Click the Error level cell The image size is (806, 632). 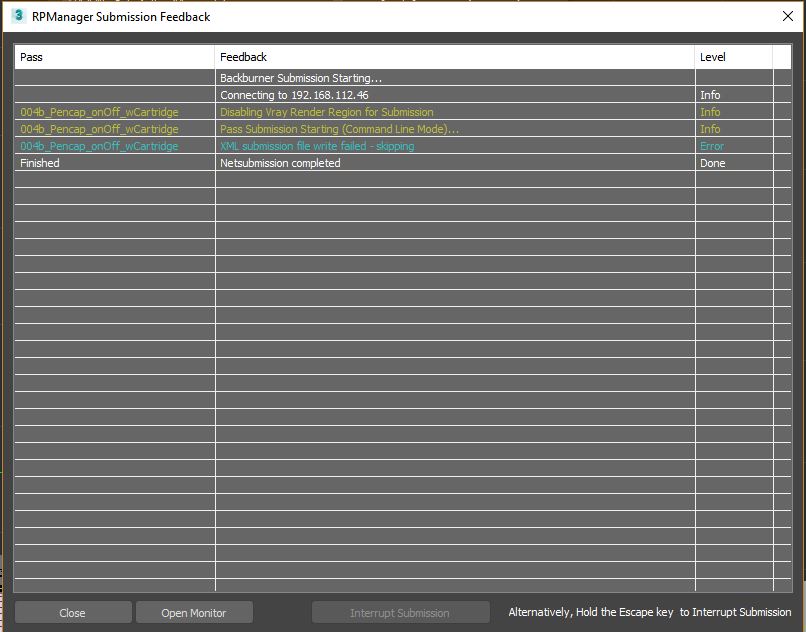712,146
